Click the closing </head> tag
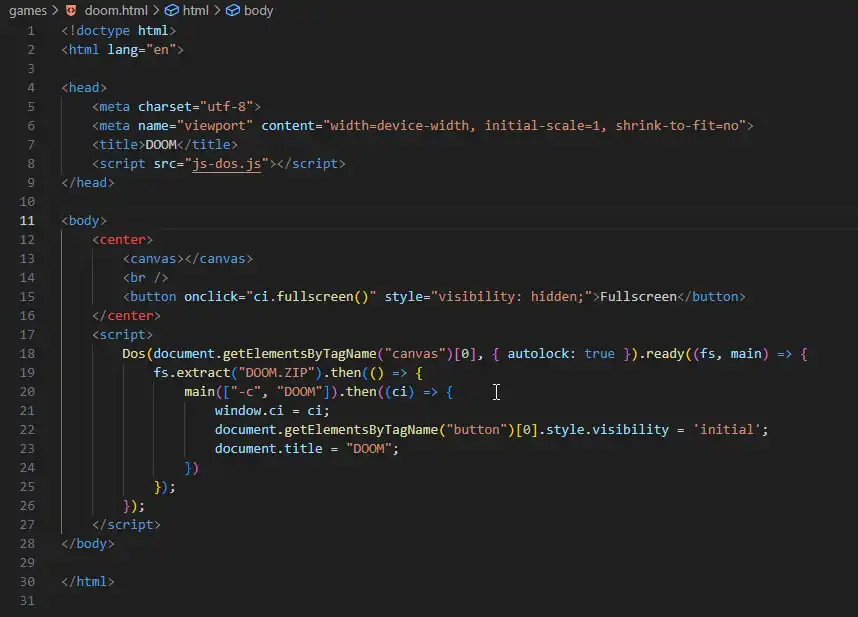 pos(88,183)
